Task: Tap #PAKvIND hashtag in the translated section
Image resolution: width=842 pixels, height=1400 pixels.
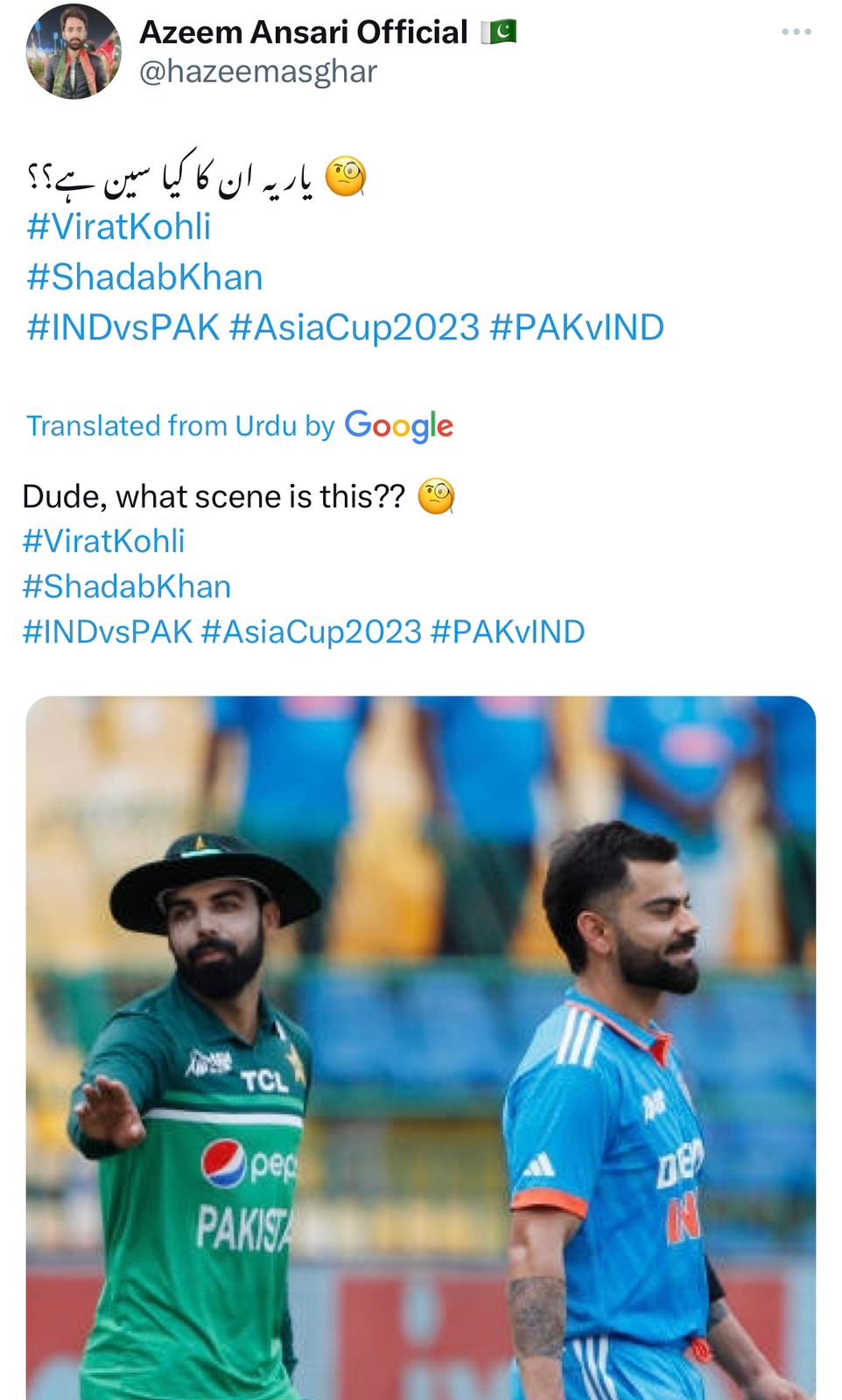Action: (x=508, y=632)
